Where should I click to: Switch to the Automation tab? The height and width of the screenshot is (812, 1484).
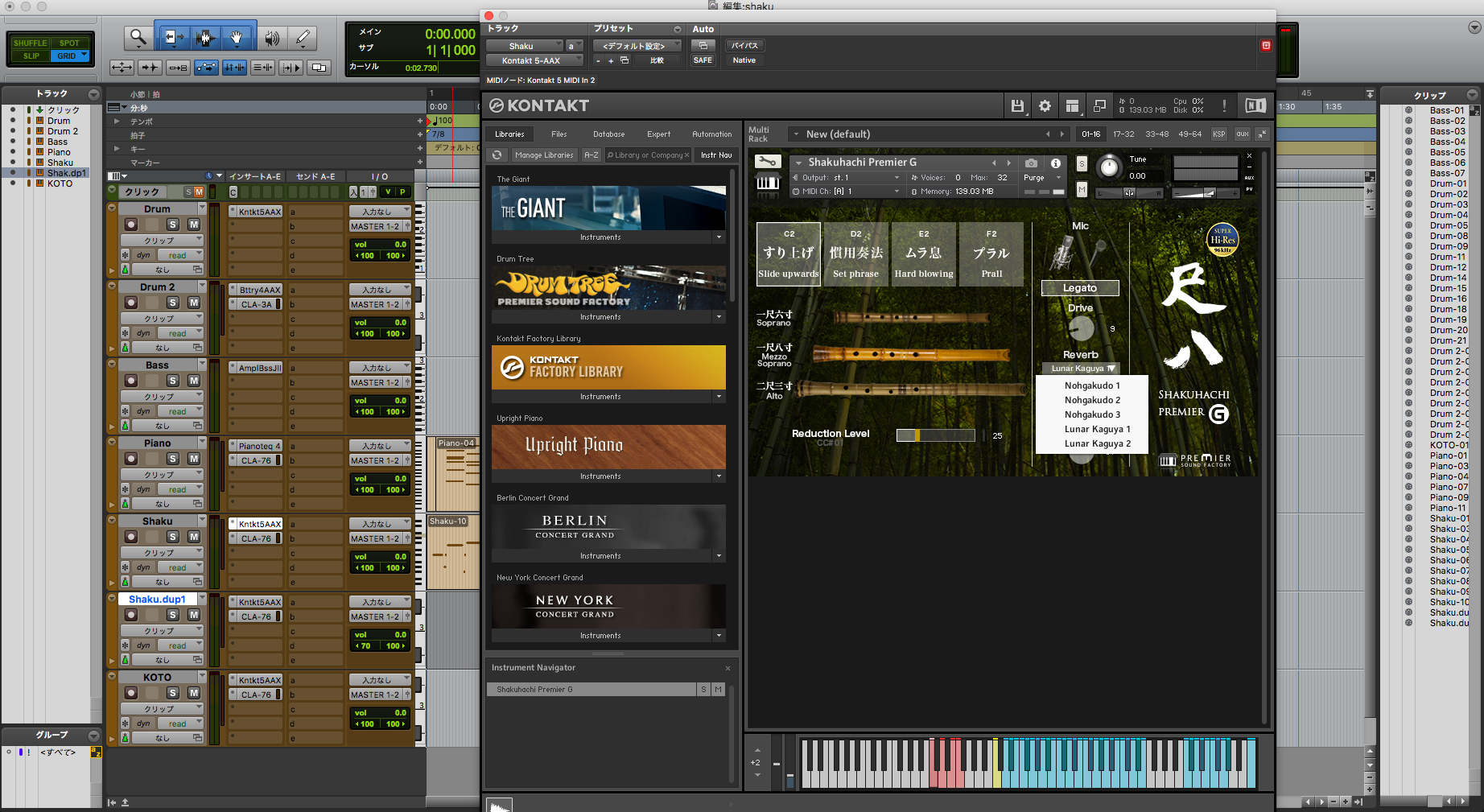(712, 134)
